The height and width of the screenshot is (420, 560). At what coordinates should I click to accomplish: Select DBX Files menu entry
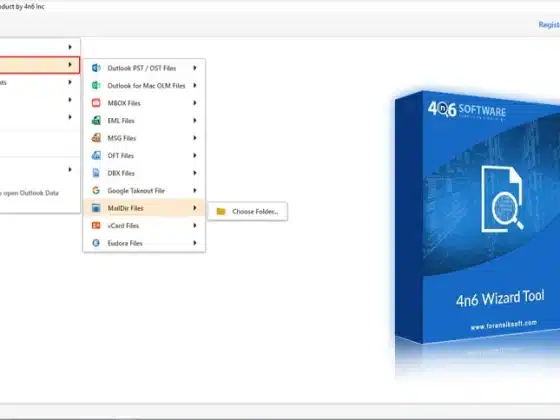click(144, 173)
